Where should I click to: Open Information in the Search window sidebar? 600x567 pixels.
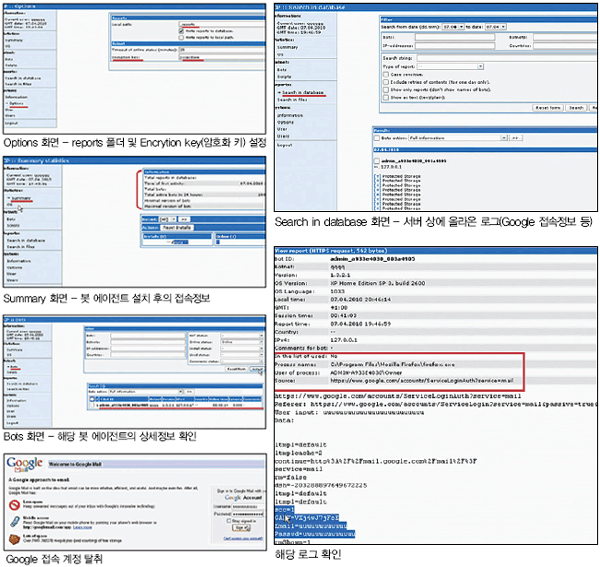coord(290,116)
